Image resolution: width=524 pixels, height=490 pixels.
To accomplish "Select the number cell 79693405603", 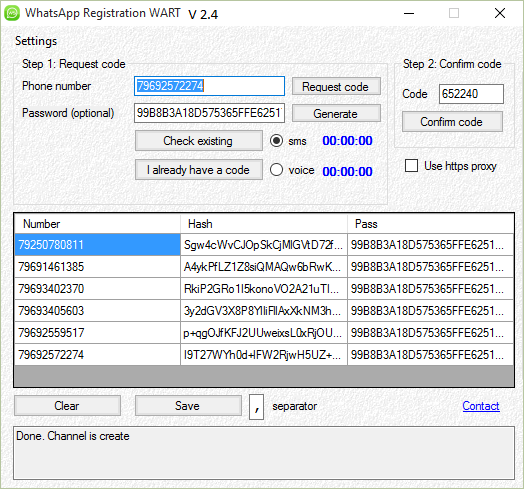I will (97, 311).
